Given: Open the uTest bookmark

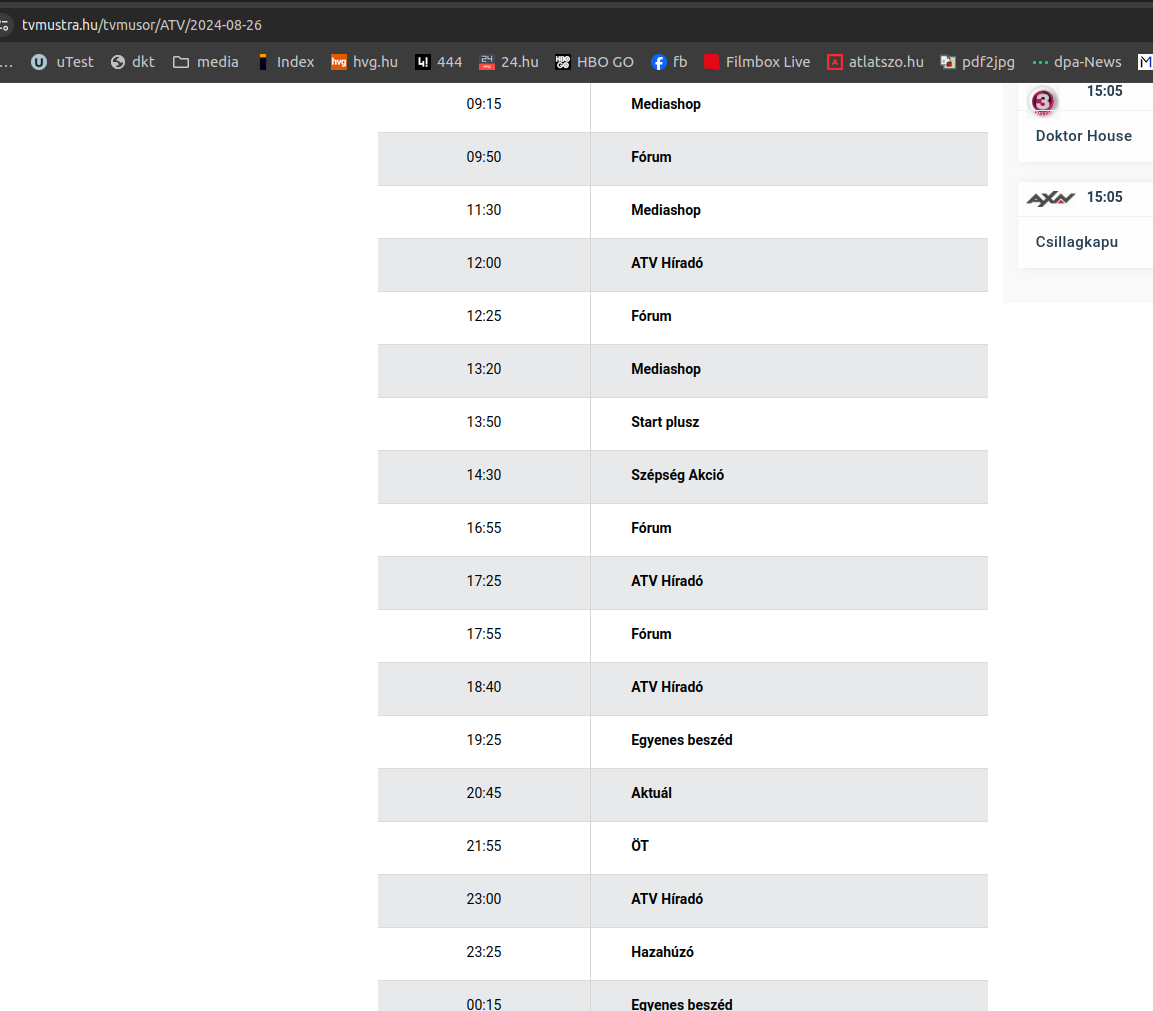Looking at the screenshot, I should point(62,62).
